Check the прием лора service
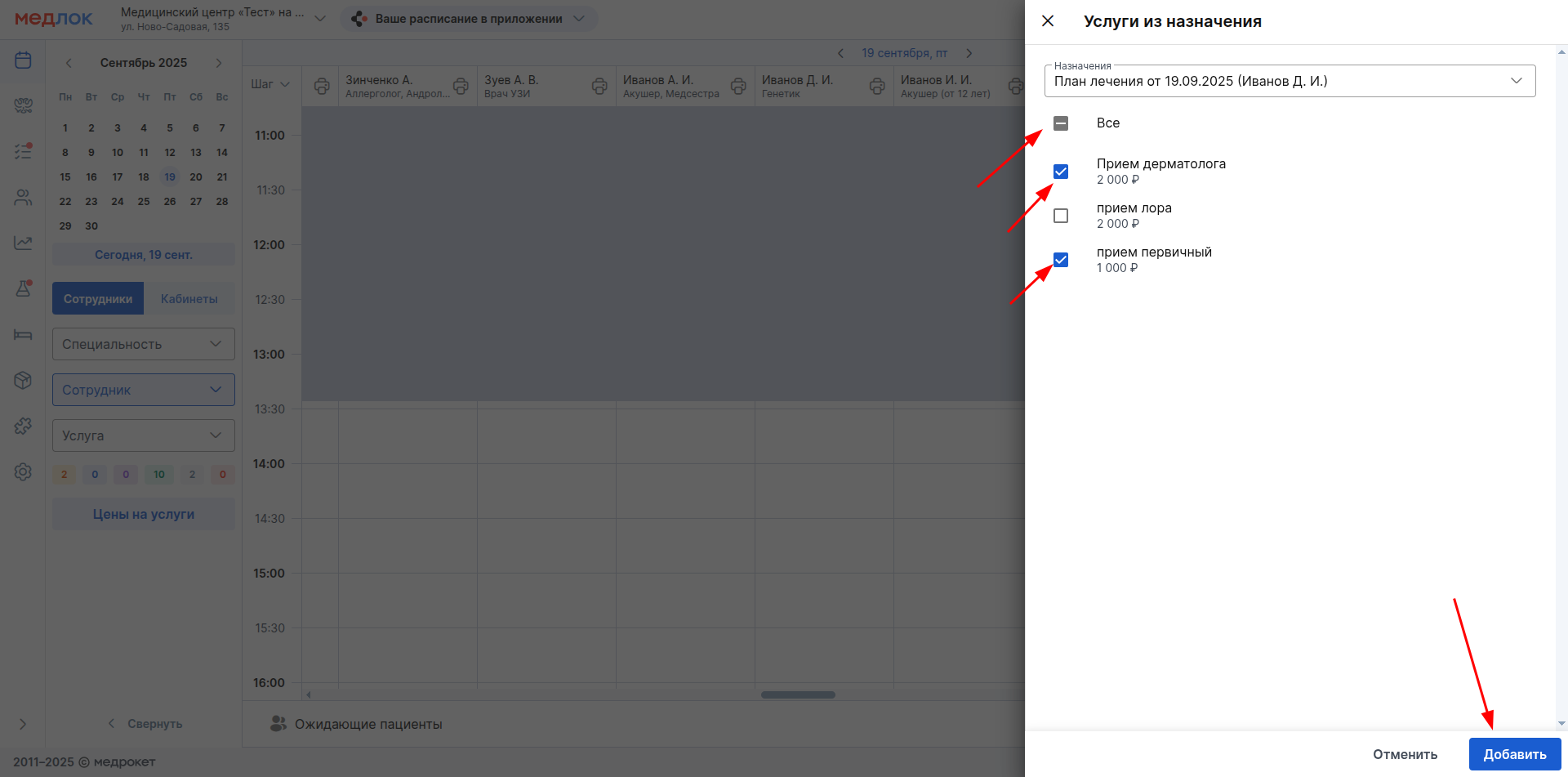The height and width of the screenshot is (777, 1568). pos(1061,216)
